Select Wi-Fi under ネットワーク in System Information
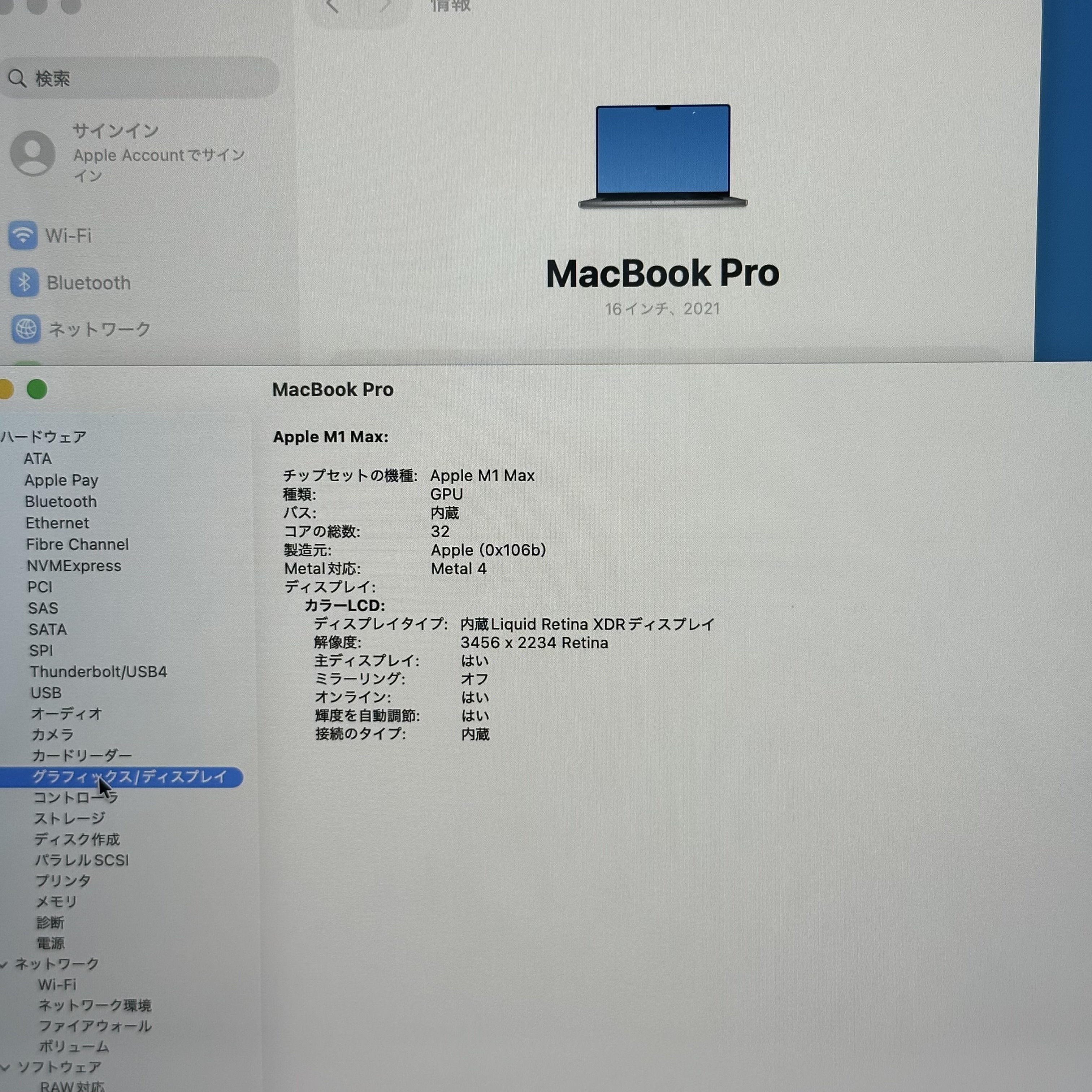Image resolution: width=1092 pixels, height=1092 pixels. click(57, 985)
